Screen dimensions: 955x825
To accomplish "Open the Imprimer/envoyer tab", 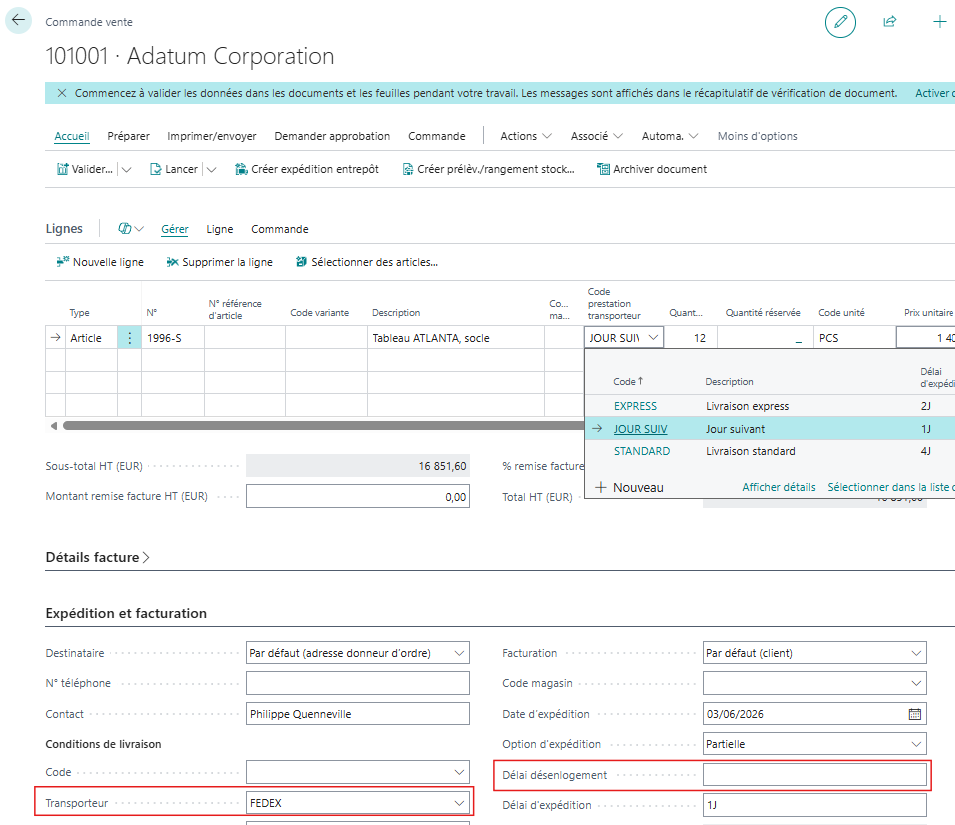I will [x=212, y=136].
